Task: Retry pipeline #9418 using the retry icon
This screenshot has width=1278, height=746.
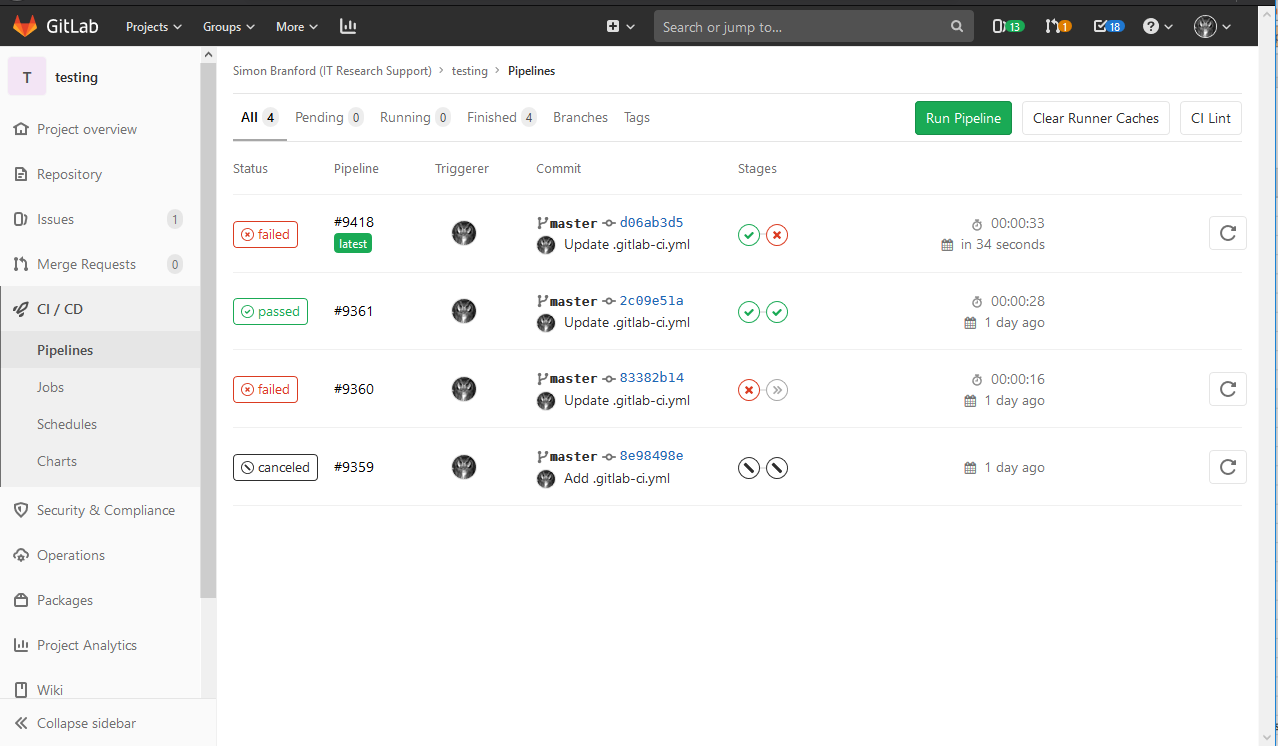Action: click(1227, 234)
